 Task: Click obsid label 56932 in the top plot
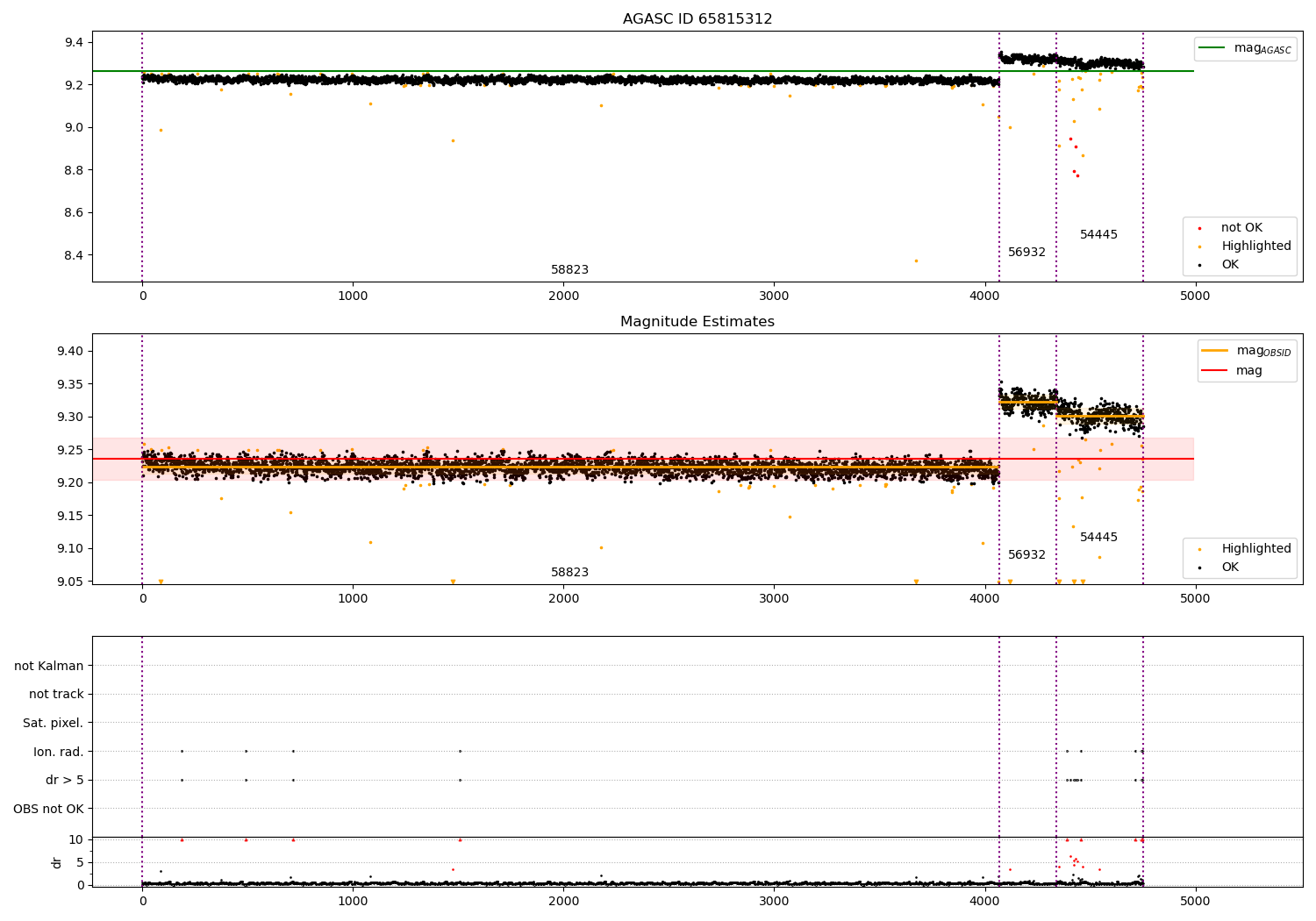click(x=1026, y=253)
